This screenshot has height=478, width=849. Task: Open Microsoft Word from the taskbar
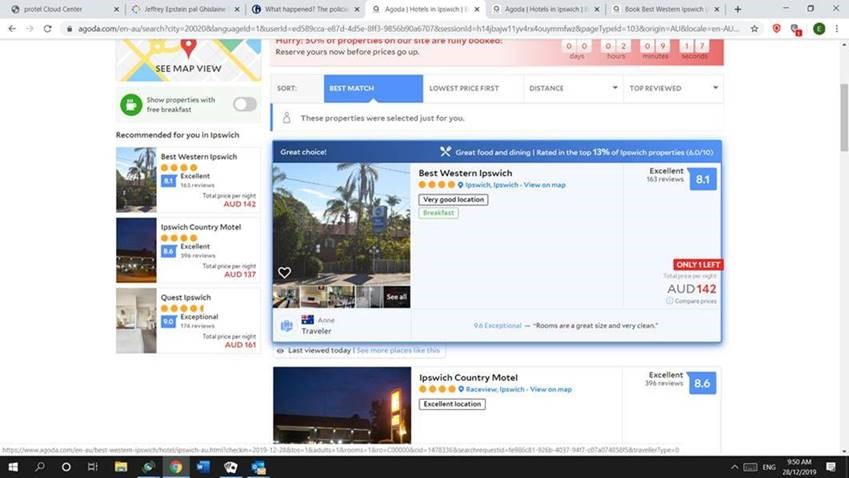(203, 467)
